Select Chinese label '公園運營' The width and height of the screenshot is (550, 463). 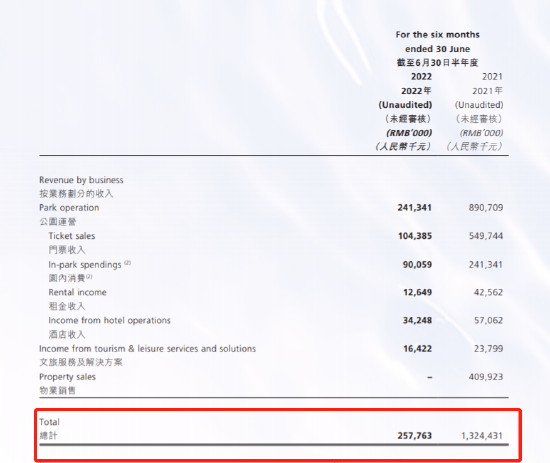coord(58,222)
